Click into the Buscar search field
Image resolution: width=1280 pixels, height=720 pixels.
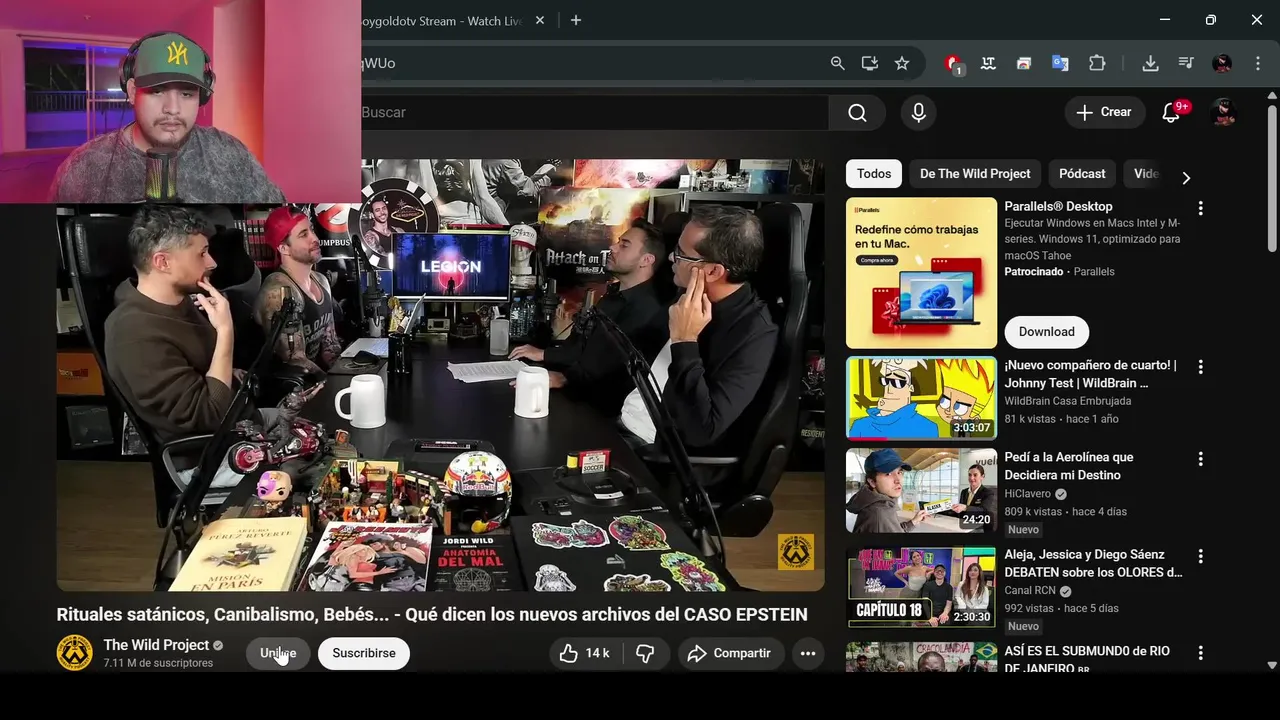594,113
